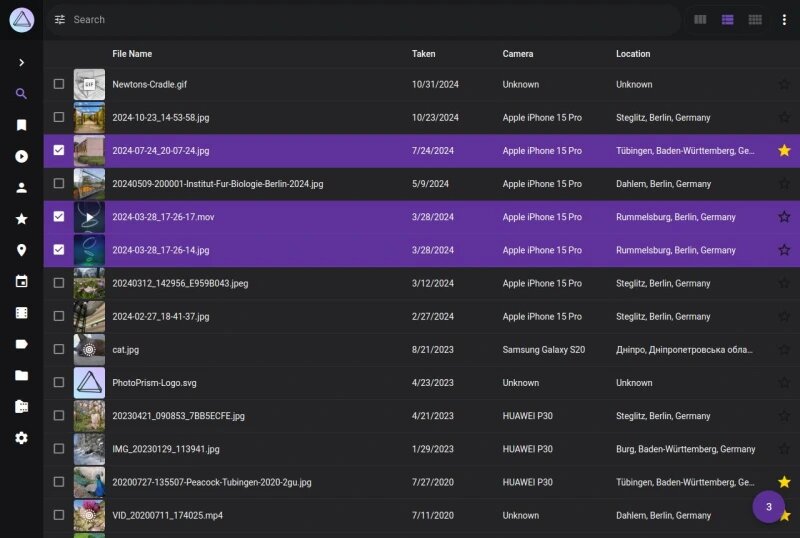Sort by the Taken column header

pos(423,54)
